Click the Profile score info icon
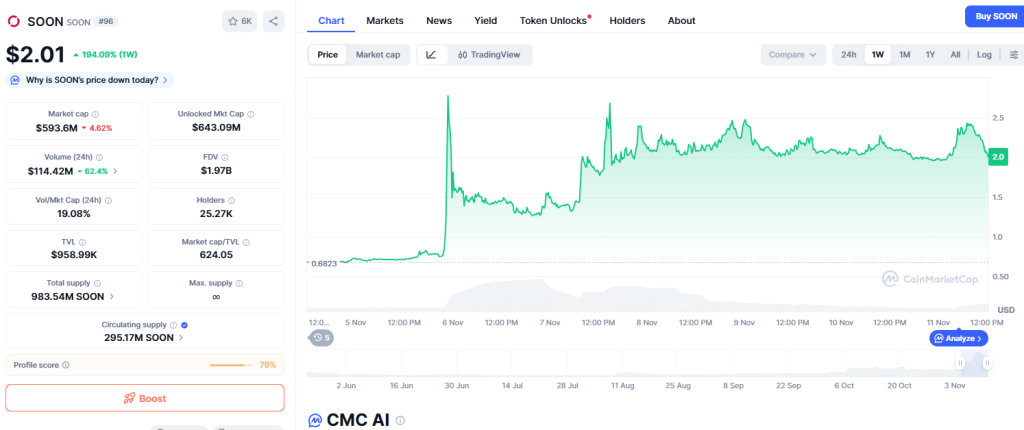1024x430 pixels. 66,365
